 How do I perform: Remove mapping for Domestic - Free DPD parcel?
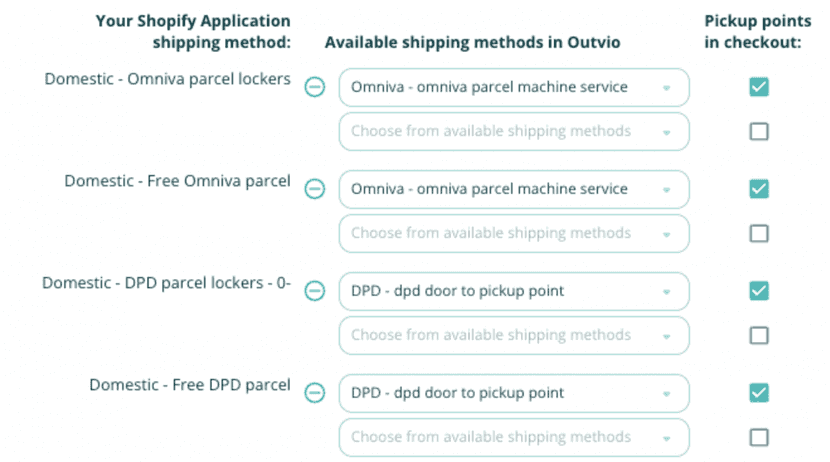(x=315, y=393)
